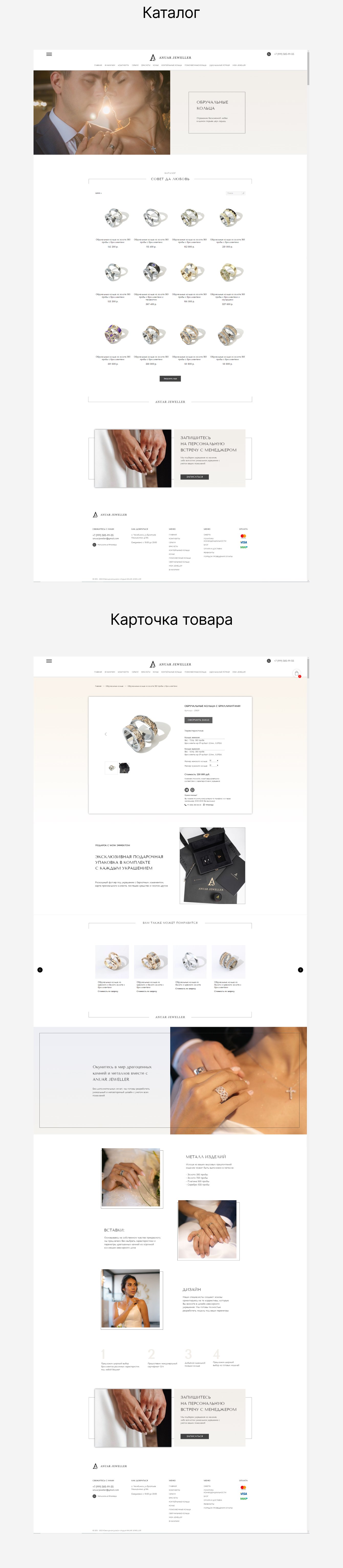Open the men's ring size dropdown

[x=213, y=766]
